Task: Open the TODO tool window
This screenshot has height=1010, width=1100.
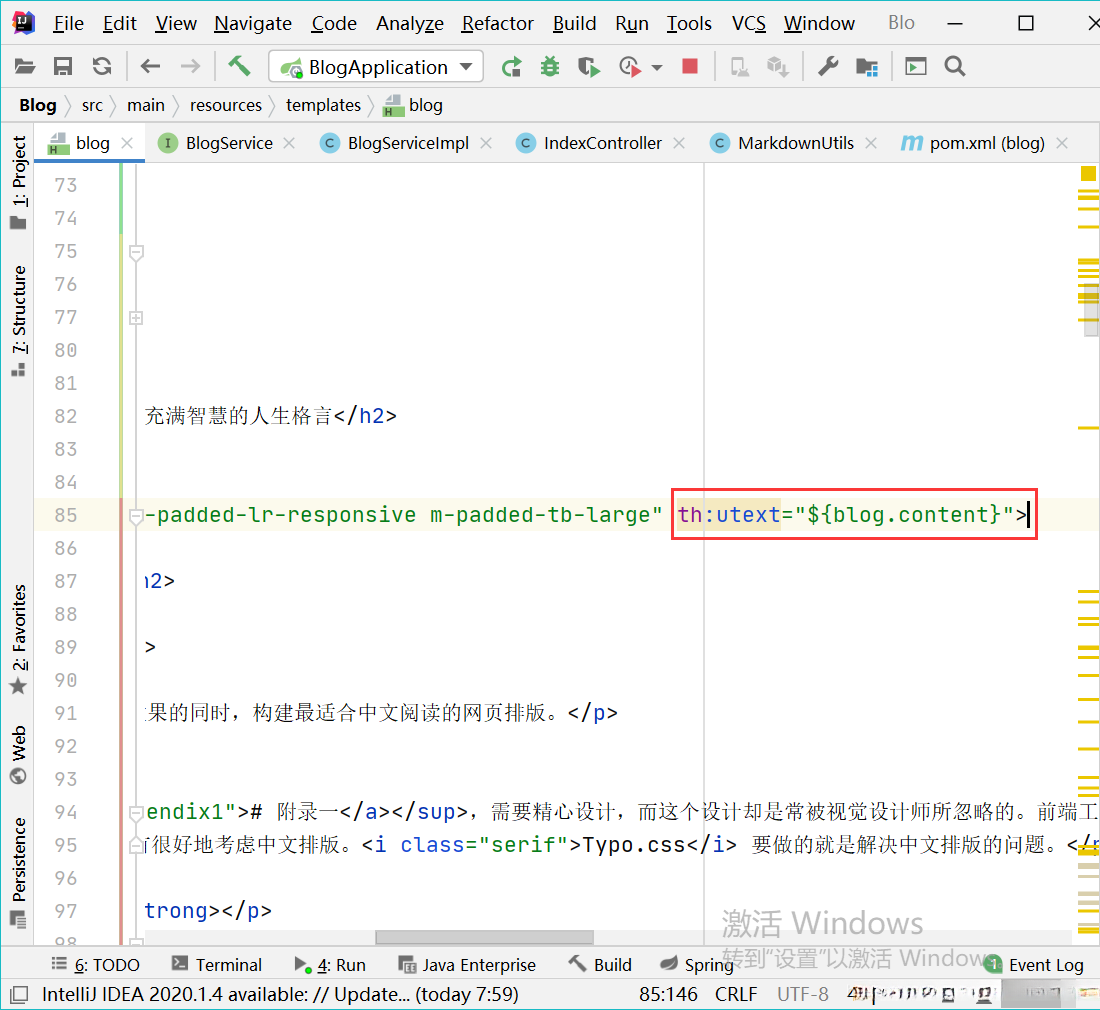Action: point(95,965)
